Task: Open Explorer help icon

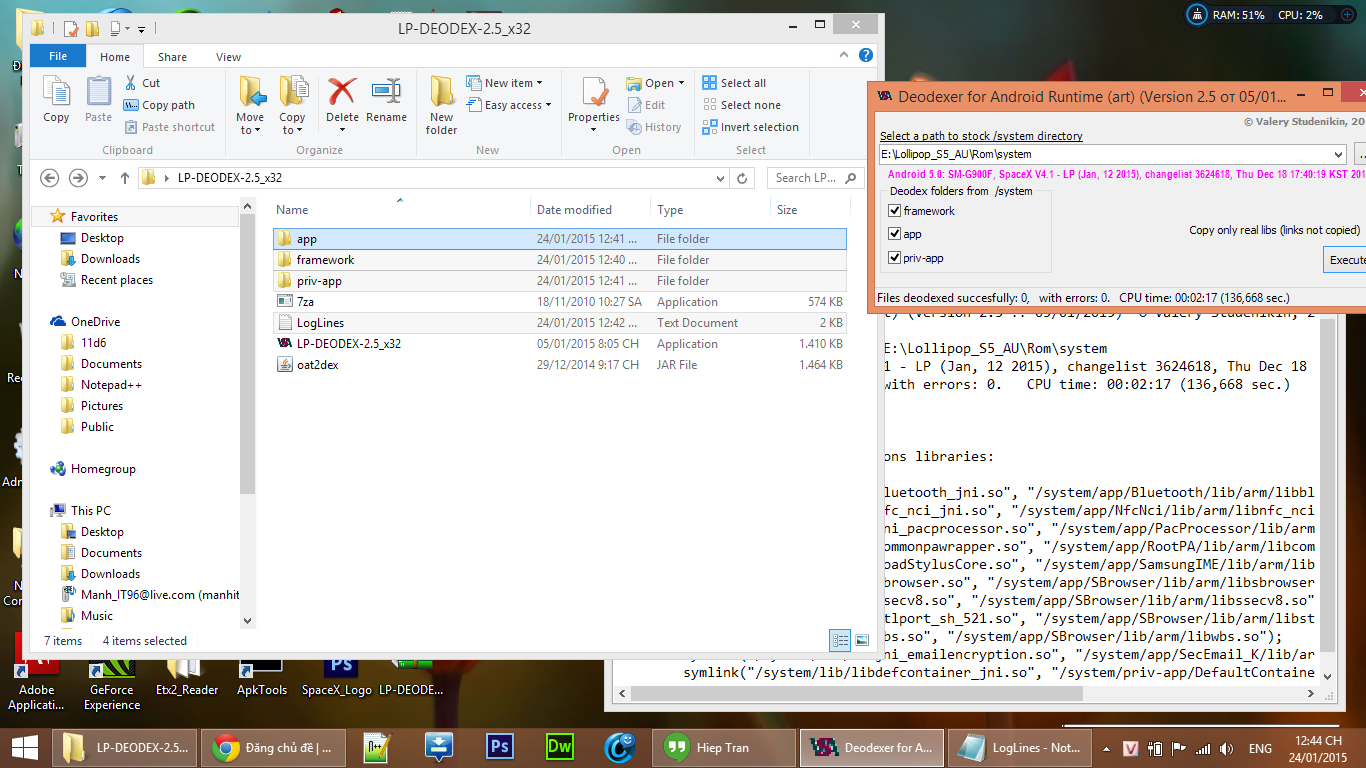Action: 866,56
